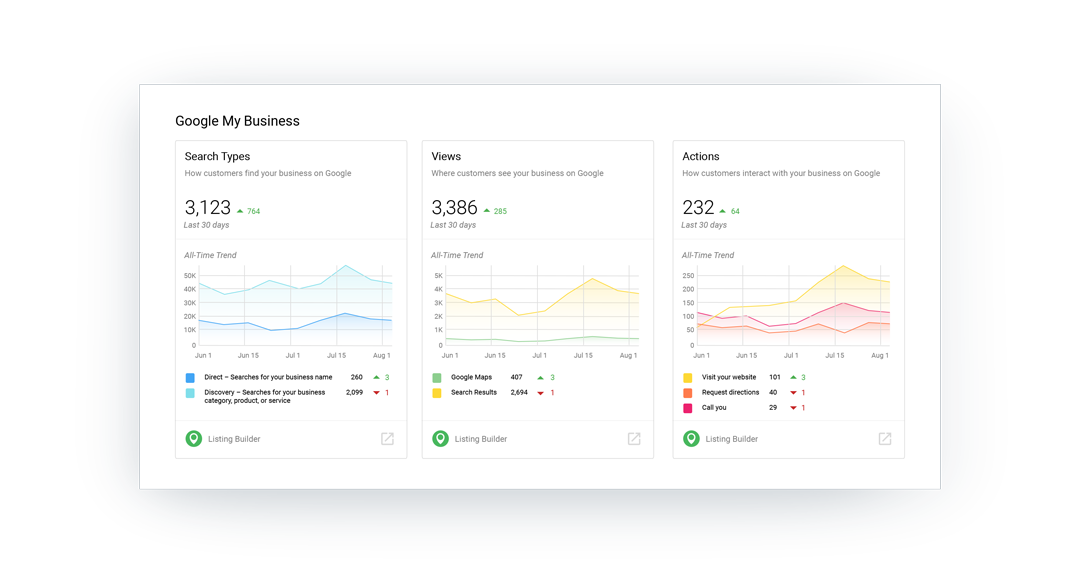Click the Discovery searches legend label

point(264,396)
